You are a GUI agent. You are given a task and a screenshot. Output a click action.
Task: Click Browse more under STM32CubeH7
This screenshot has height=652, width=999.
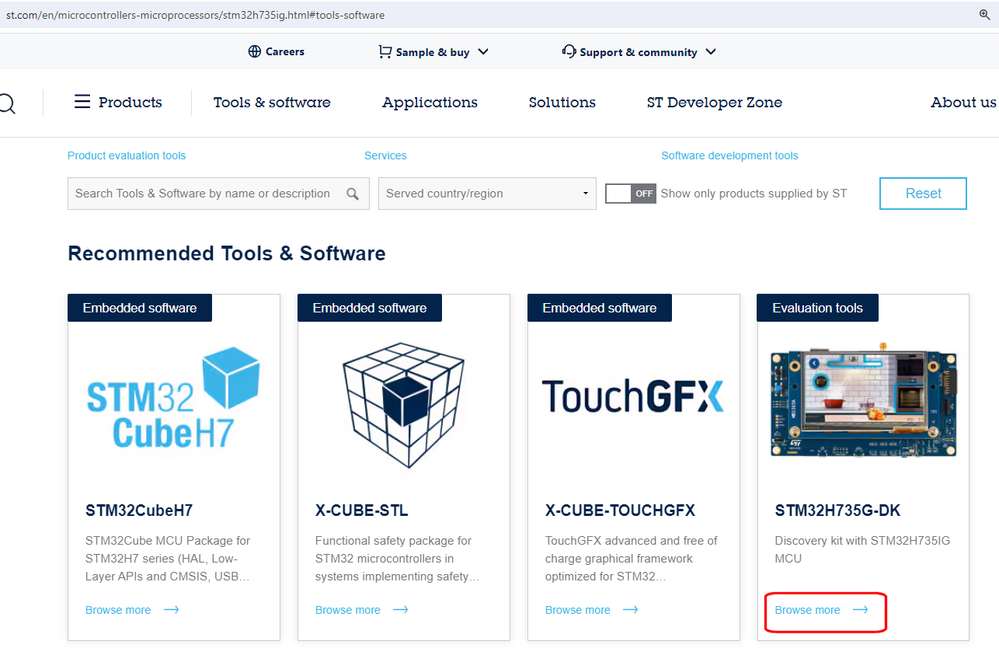[x=118, y=610]
